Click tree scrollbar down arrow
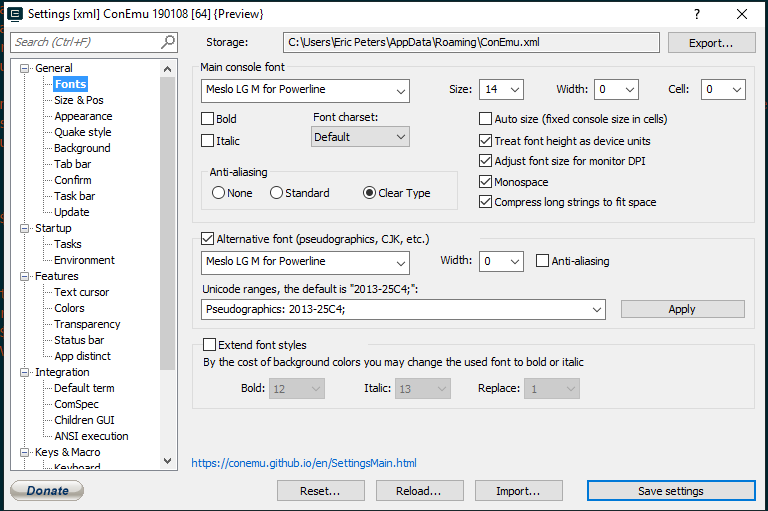The width and height of the screenshot is (768, 511). 168,461
